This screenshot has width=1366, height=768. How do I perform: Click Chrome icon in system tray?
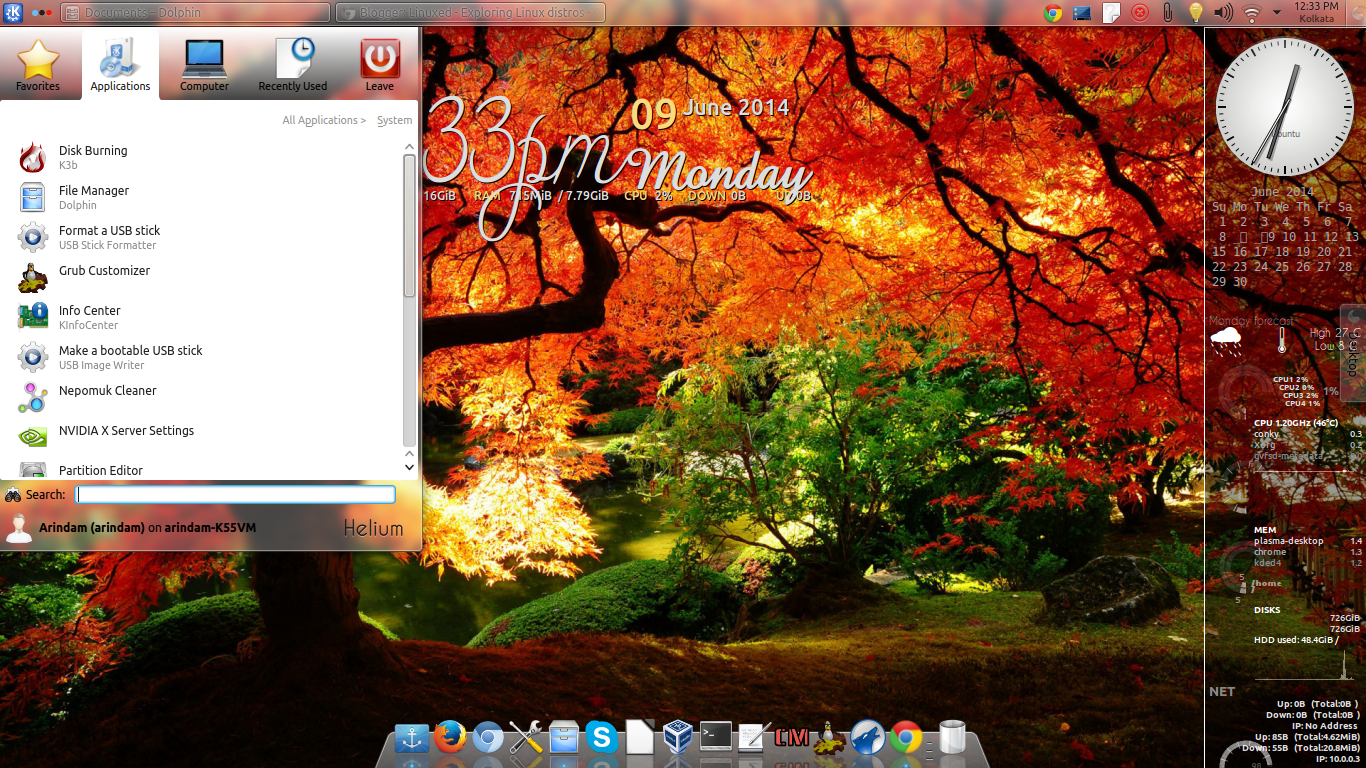tap(1052, 13)
